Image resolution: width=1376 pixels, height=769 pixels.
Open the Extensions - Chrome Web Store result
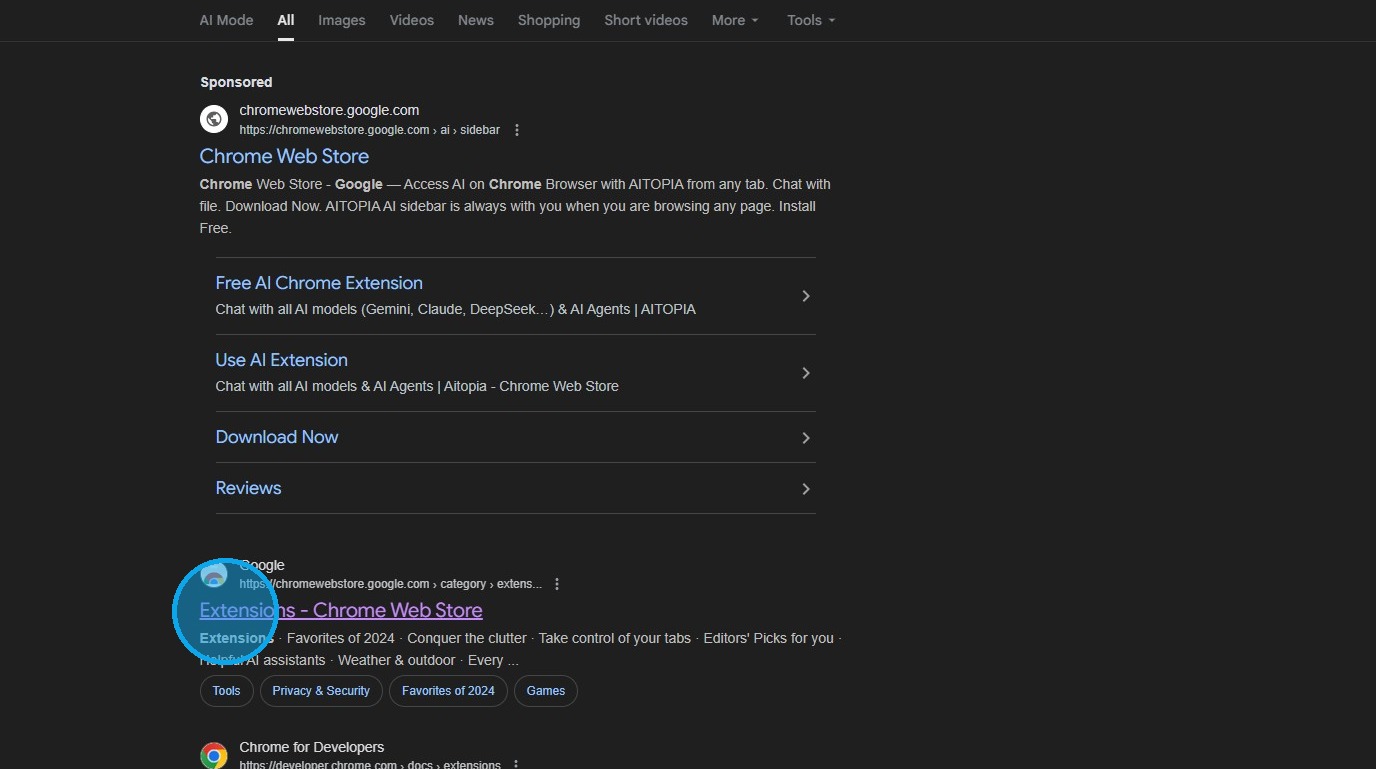point(341,610)
